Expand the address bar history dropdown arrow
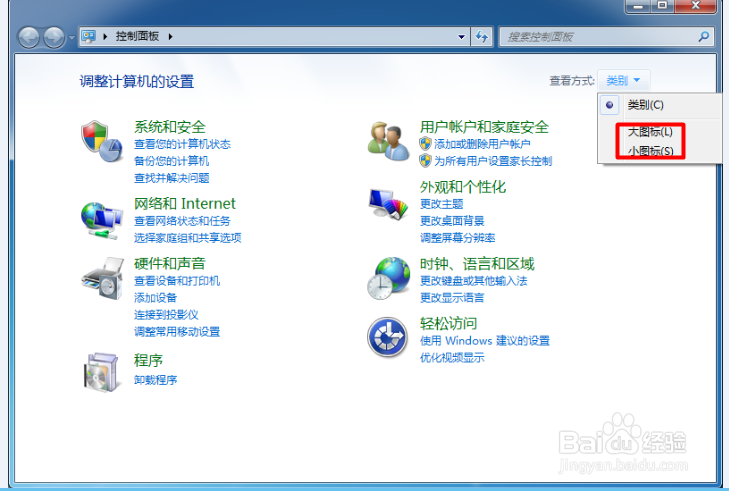Viewport: 729px width, 491px height. (461, 37)
